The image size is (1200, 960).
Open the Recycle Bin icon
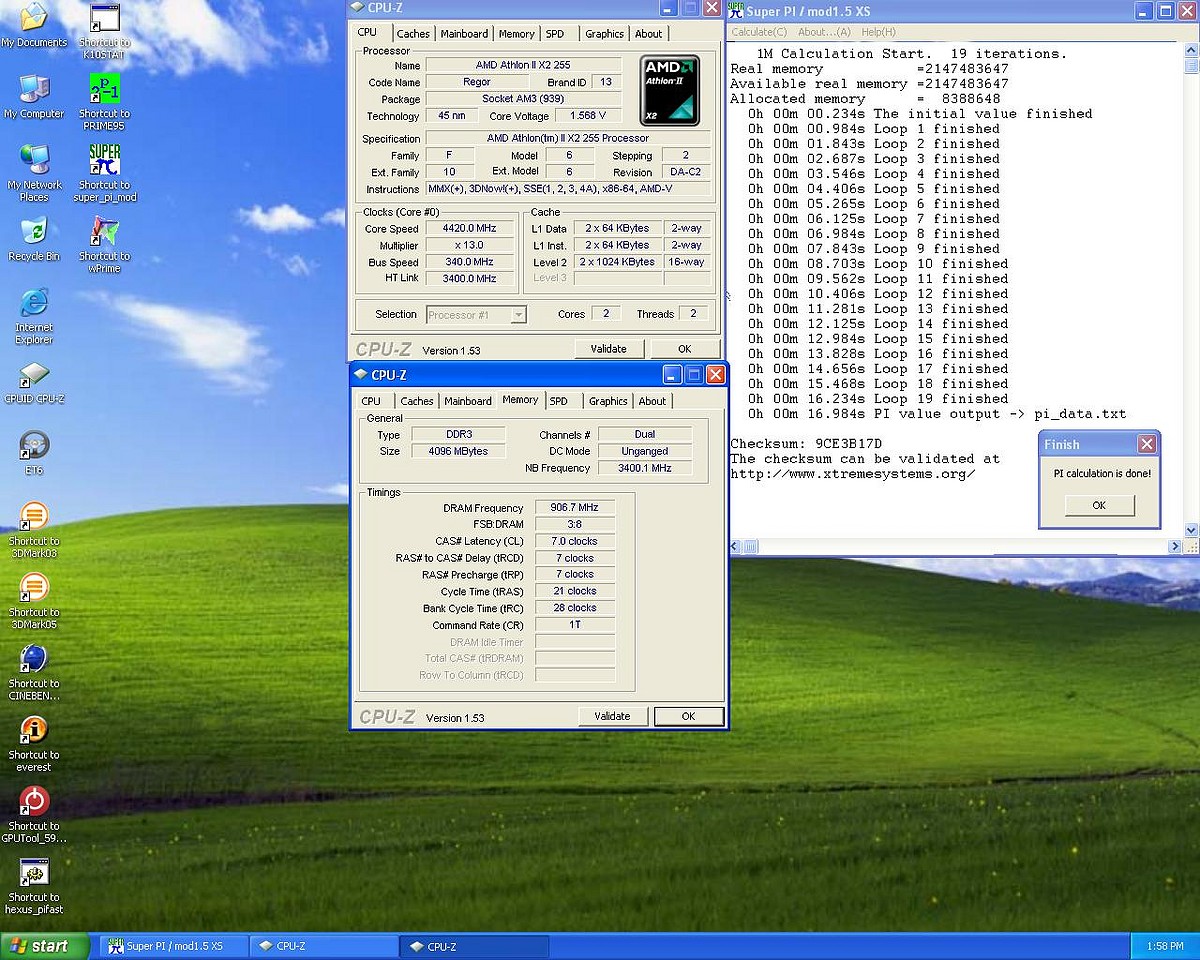[34, 231]
